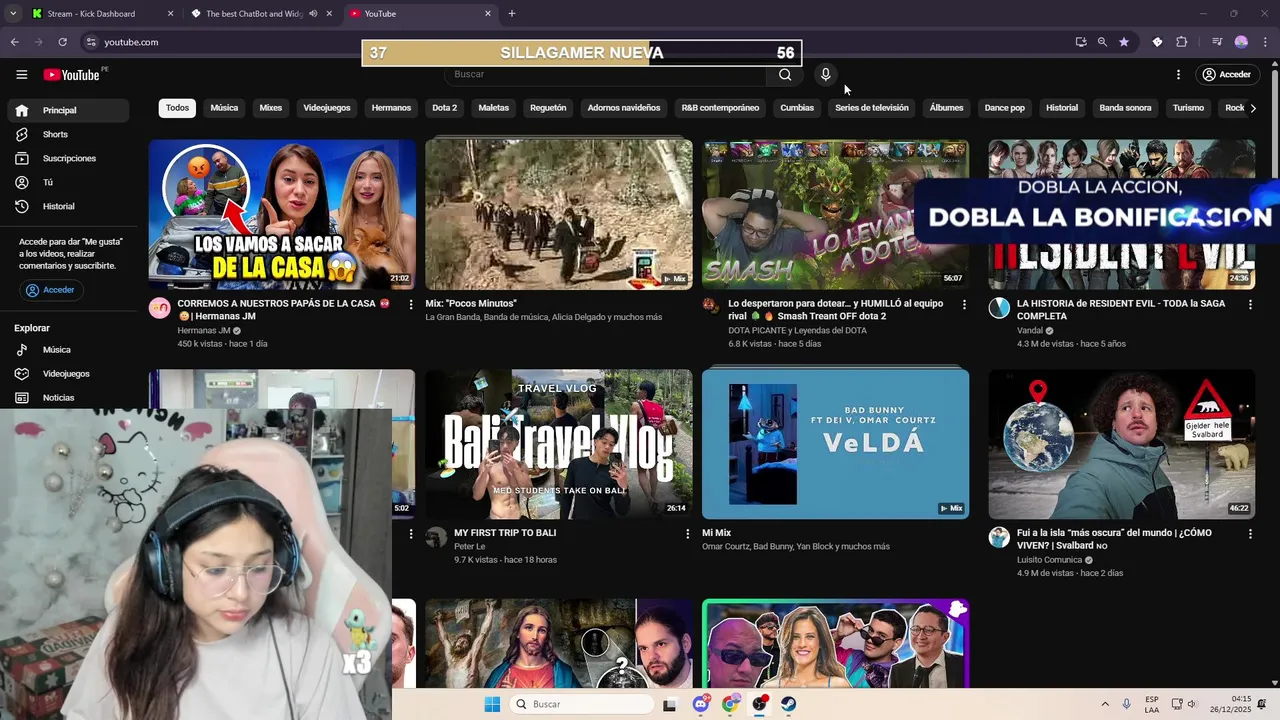The width and height of the screenshot is (1280, 720).
Task: Open Chrome media controls icon
Action: (x=1217, y=42)
